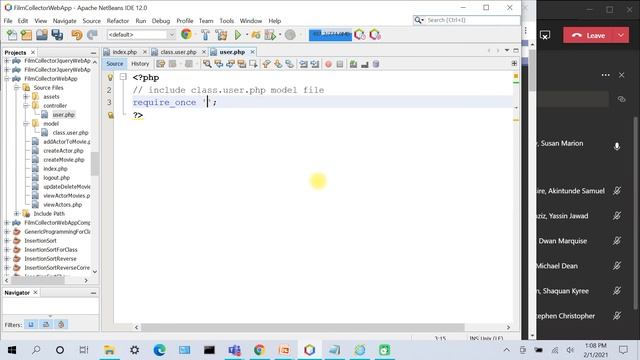Click the Build Project hammer icon

(206, 35)
